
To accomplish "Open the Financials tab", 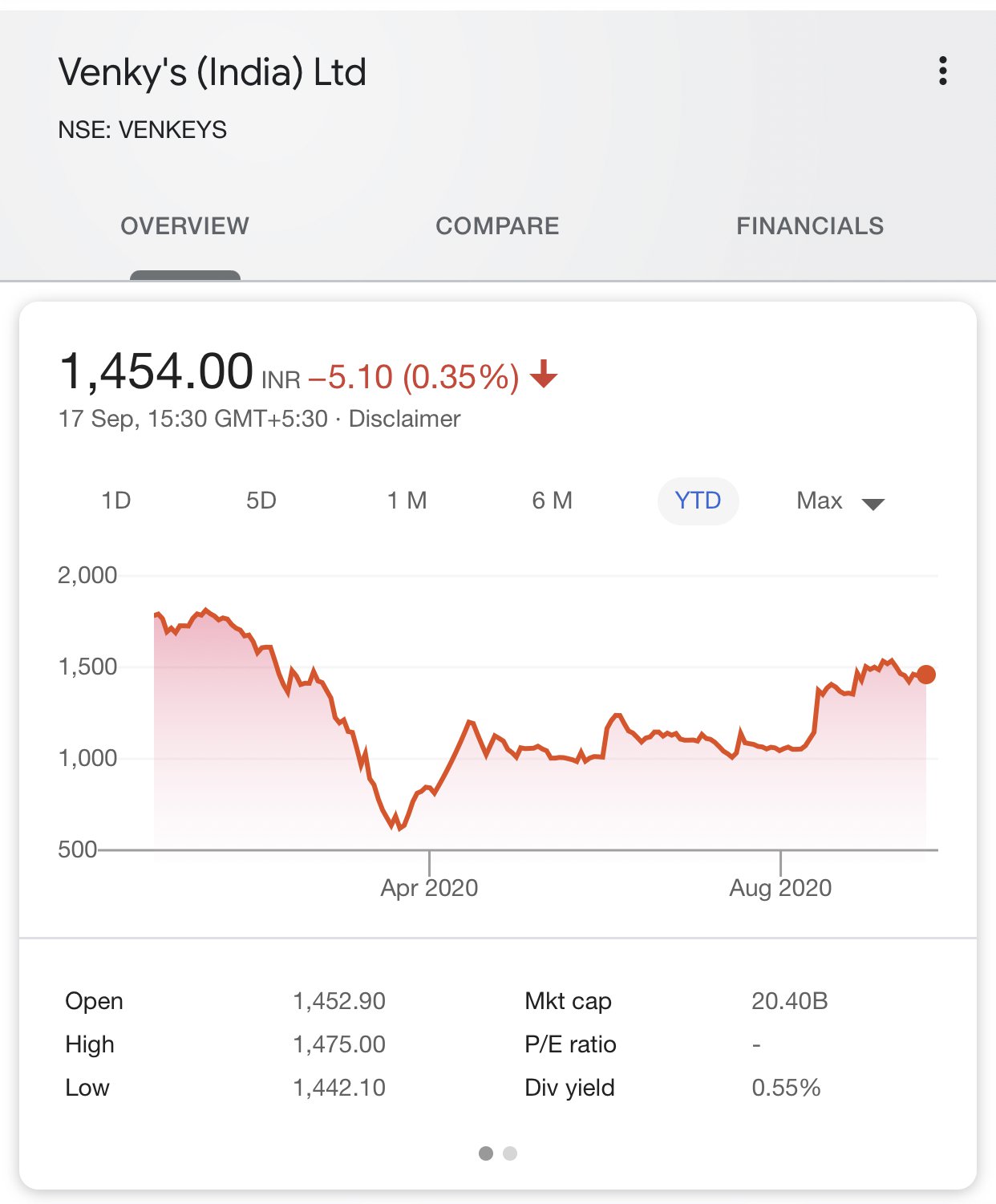I will coord(810,226).
